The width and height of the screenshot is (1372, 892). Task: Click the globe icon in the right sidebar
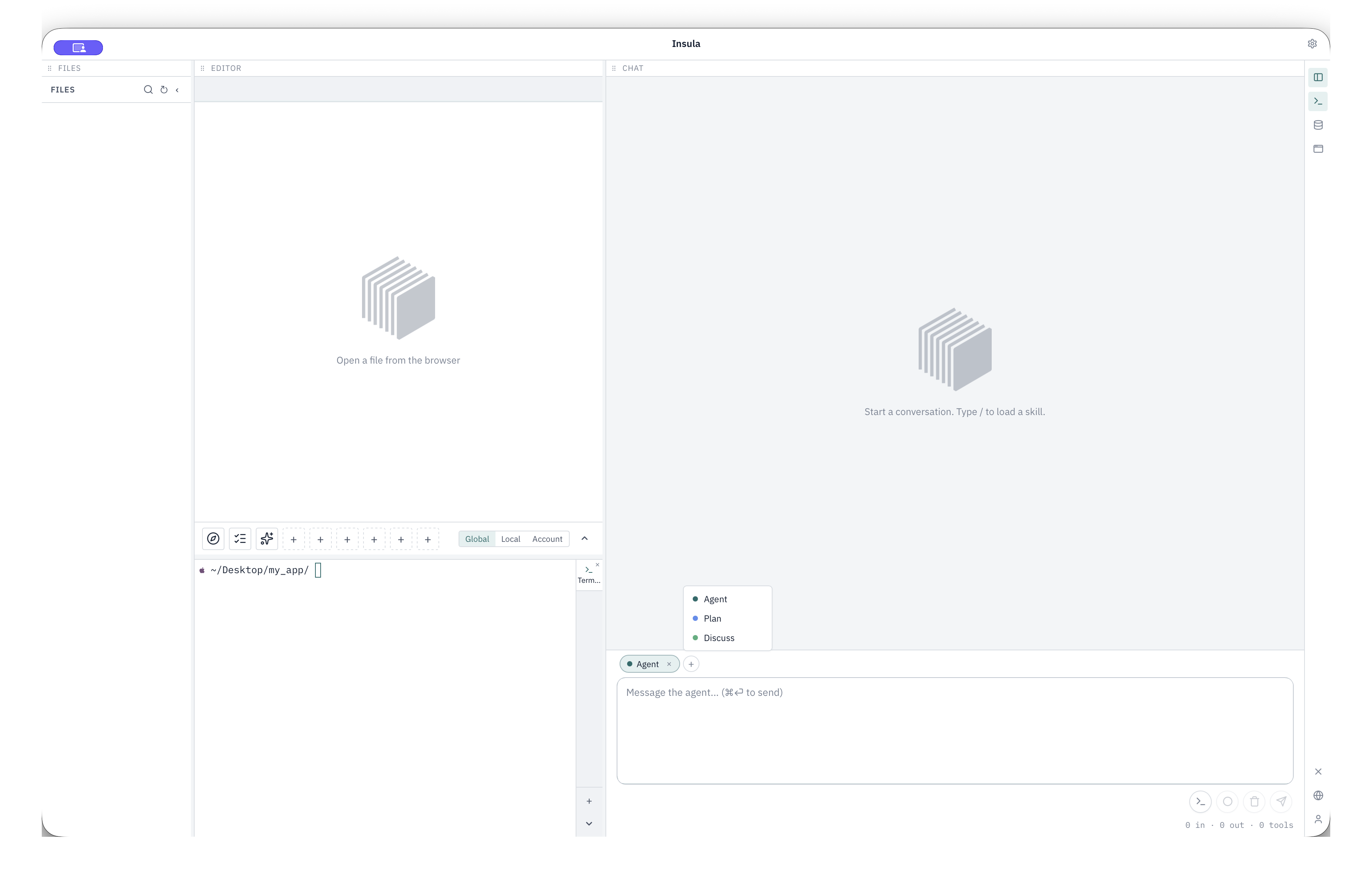click(x=1318, y=796)
